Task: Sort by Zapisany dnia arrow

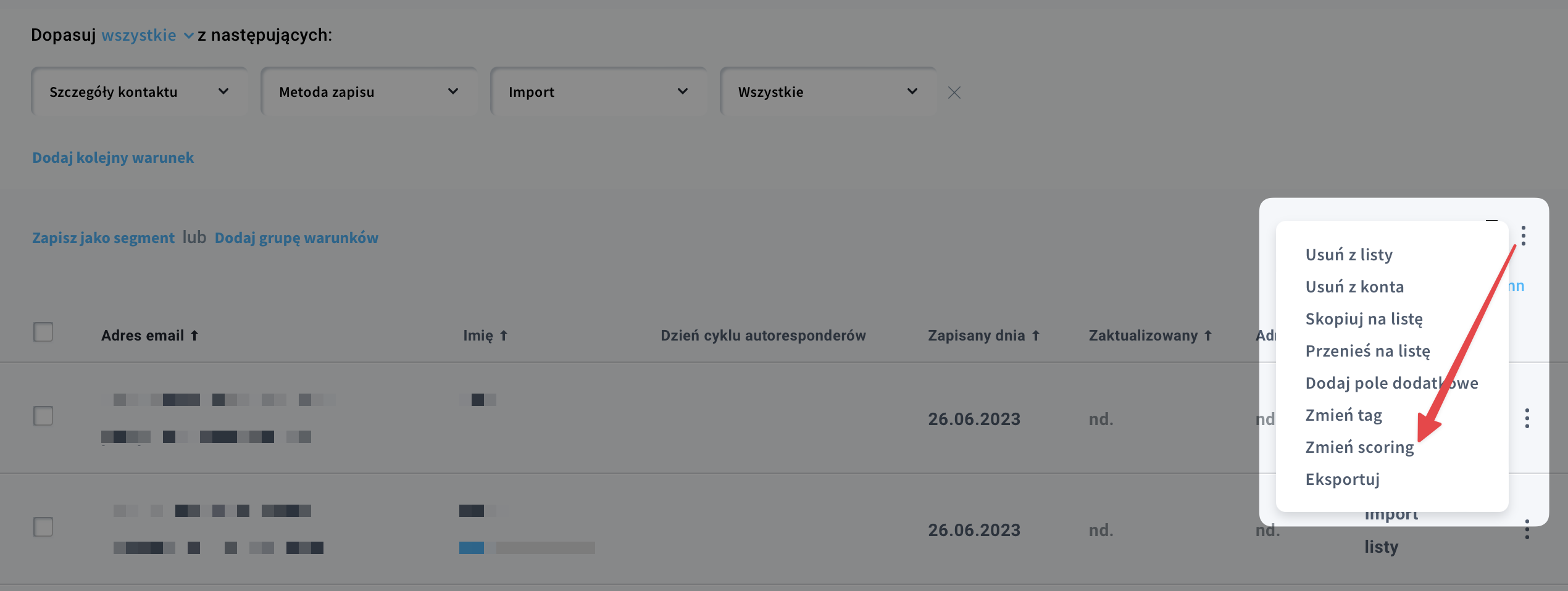Action: tap(1036, 336)
